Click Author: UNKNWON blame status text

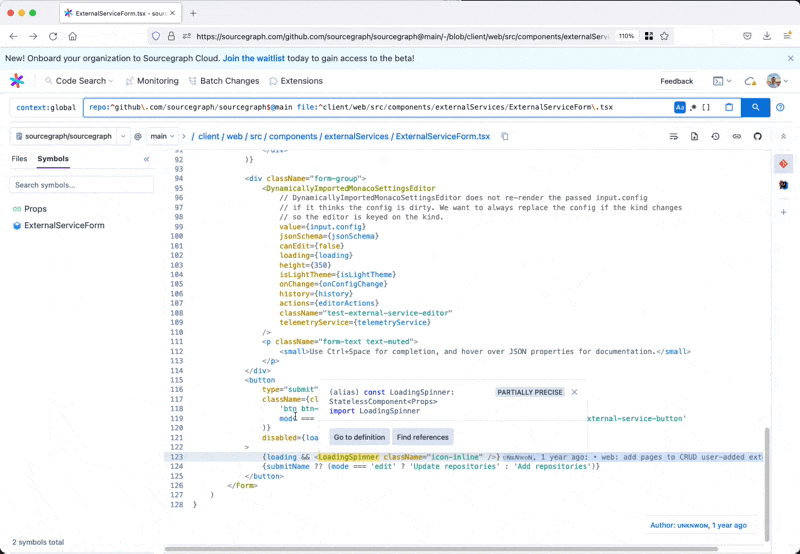pyautogui.click(x=698, y=525)
